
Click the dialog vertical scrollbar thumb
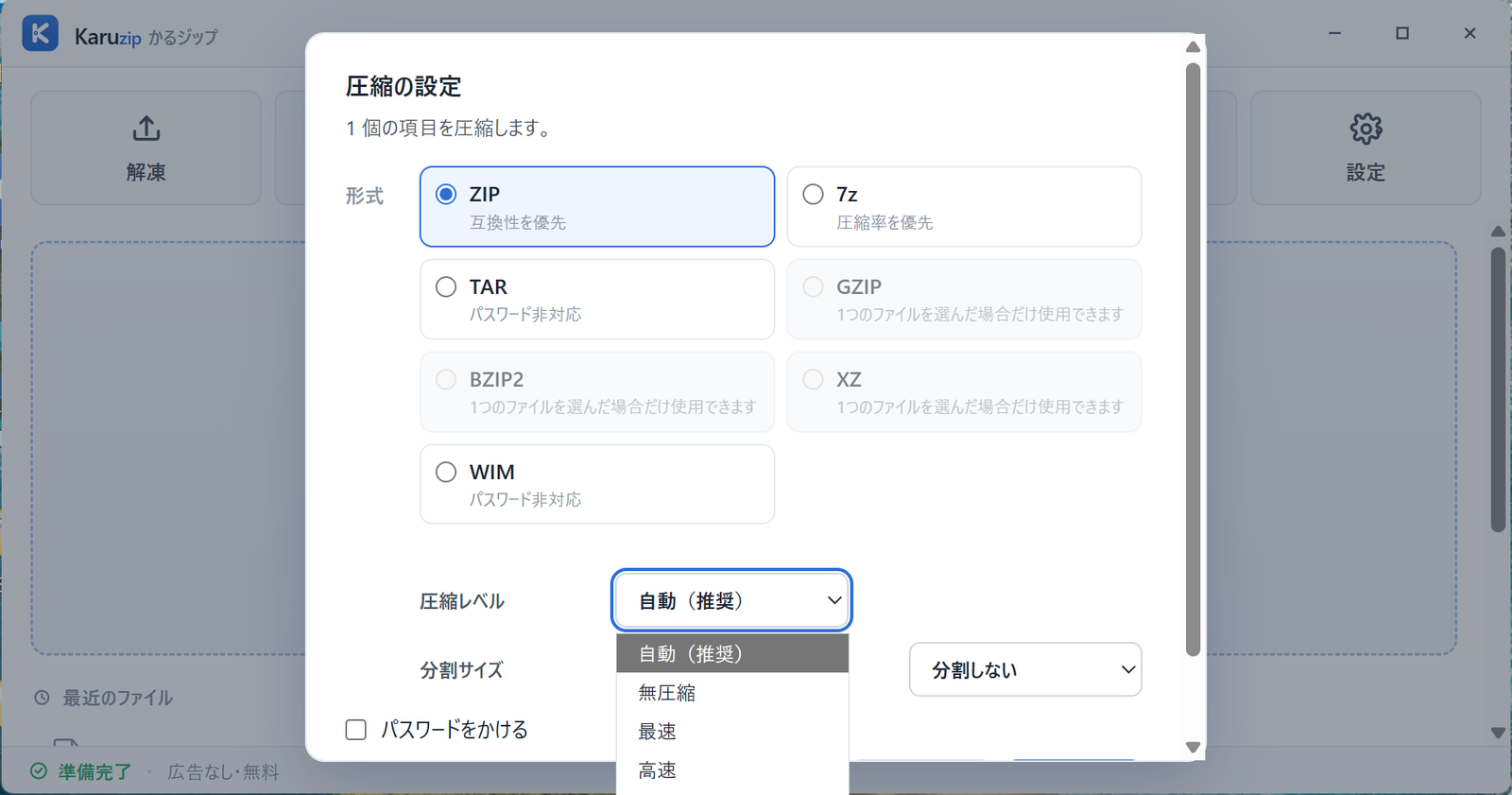(x=1193, y=359)
